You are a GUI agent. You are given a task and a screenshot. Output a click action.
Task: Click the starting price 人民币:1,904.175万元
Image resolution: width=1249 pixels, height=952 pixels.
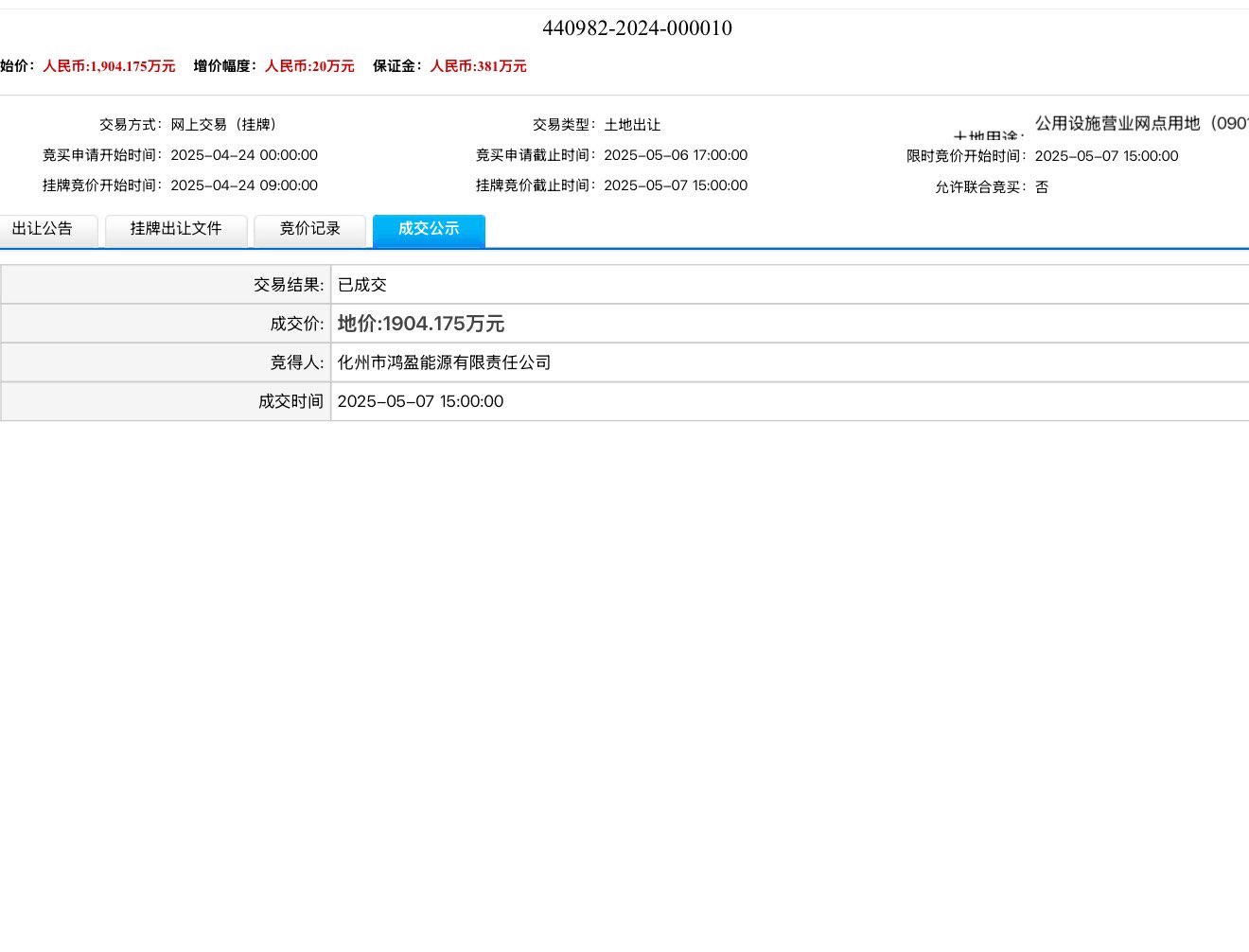[109, 66]
